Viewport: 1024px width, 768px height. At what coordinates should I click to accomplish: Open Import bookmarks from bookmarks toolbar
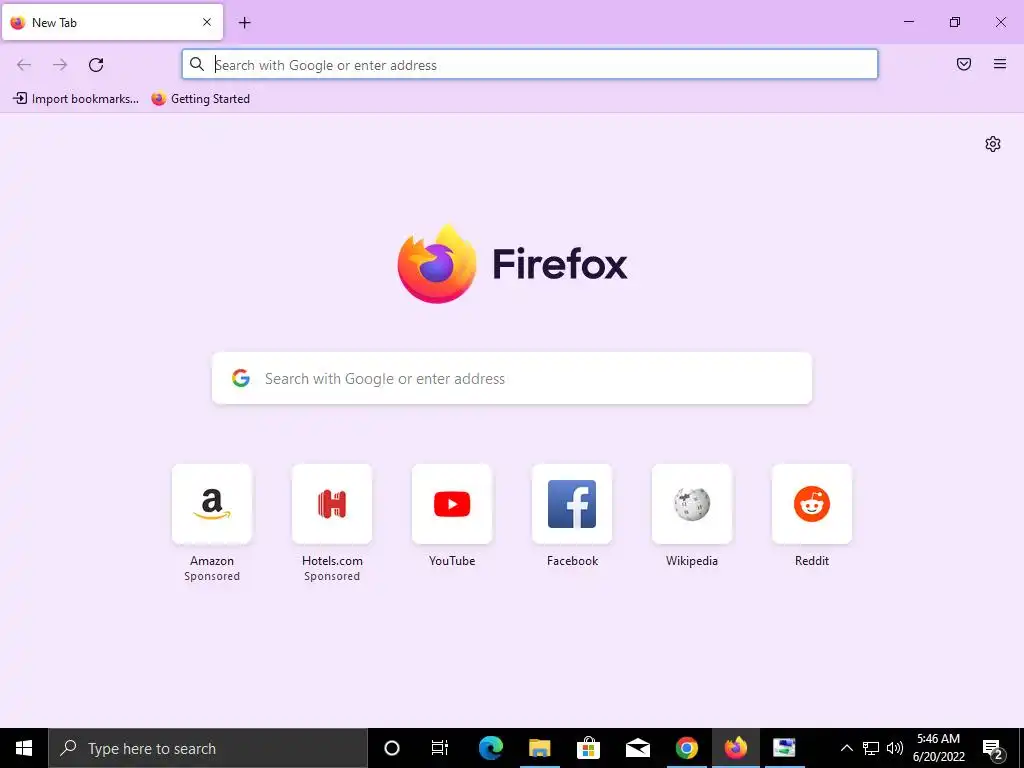pyautogui.click(x=76, y=99)
